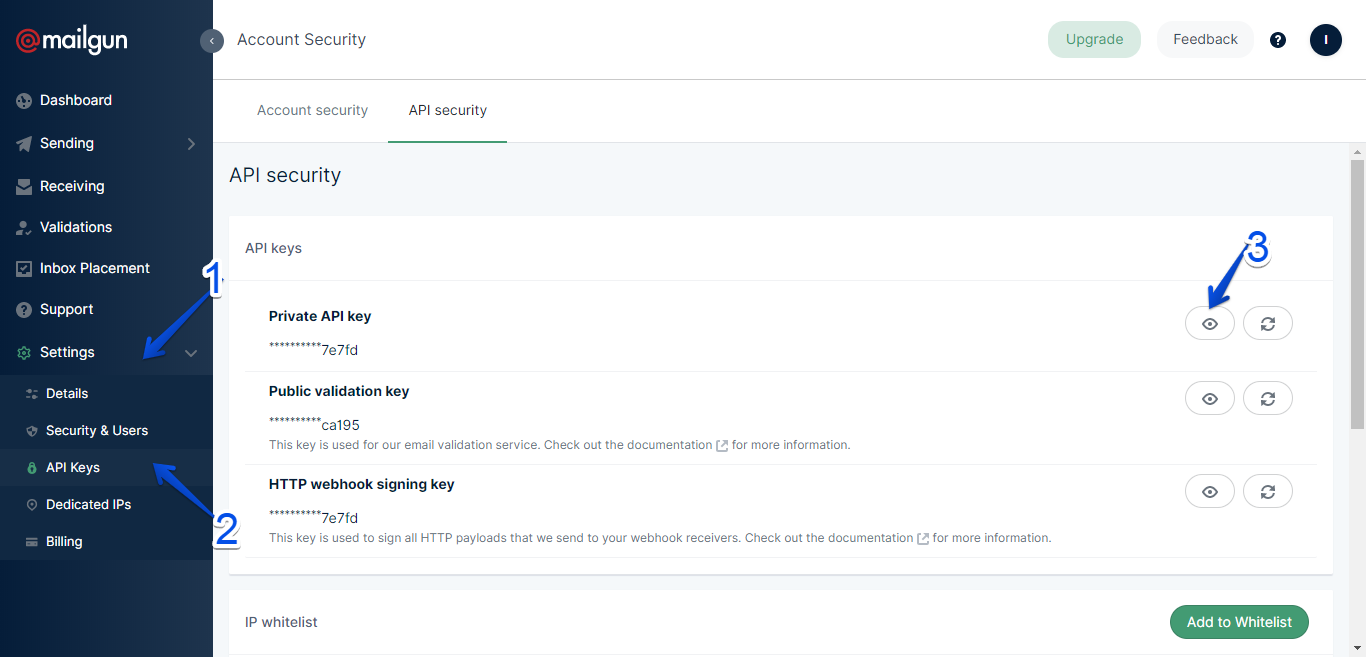
Task: Click the page vertical scrollbar
Action: tap(1357, 300)
